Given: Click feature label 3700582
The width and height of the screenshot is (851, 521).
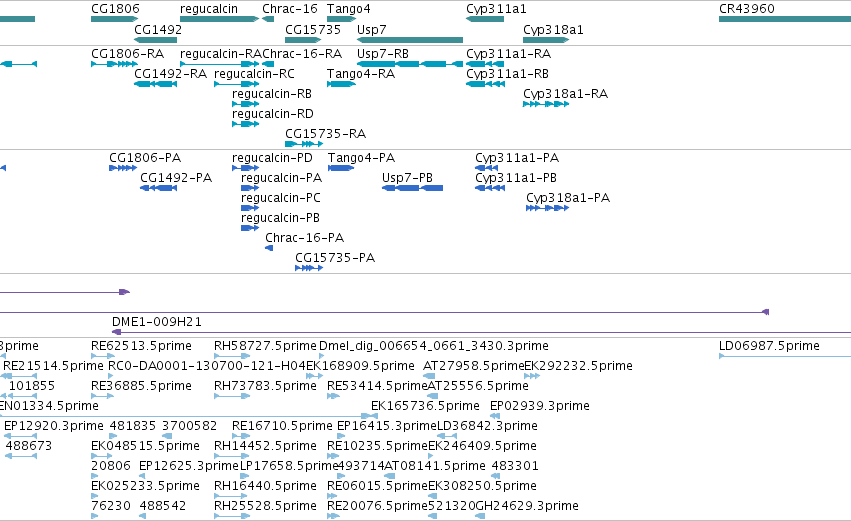Looking at the screenshot, I should coord(189,426).
